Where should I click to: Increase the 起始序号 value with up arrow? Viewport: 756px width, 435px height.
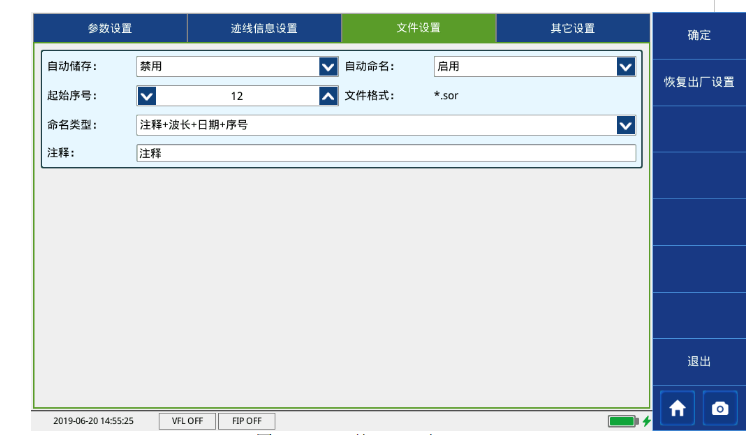tap(328, 96)
